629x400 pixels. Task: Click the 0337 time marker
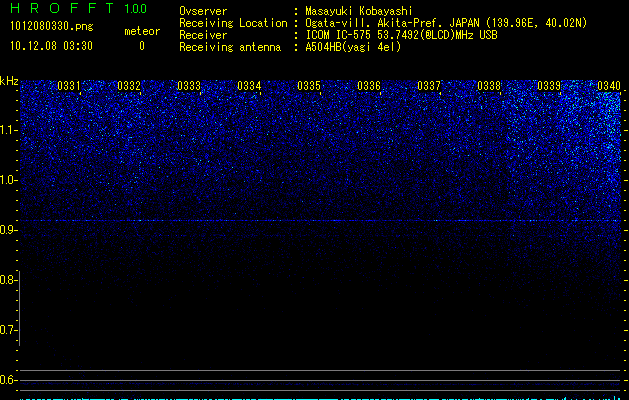(x=429, y=86)
